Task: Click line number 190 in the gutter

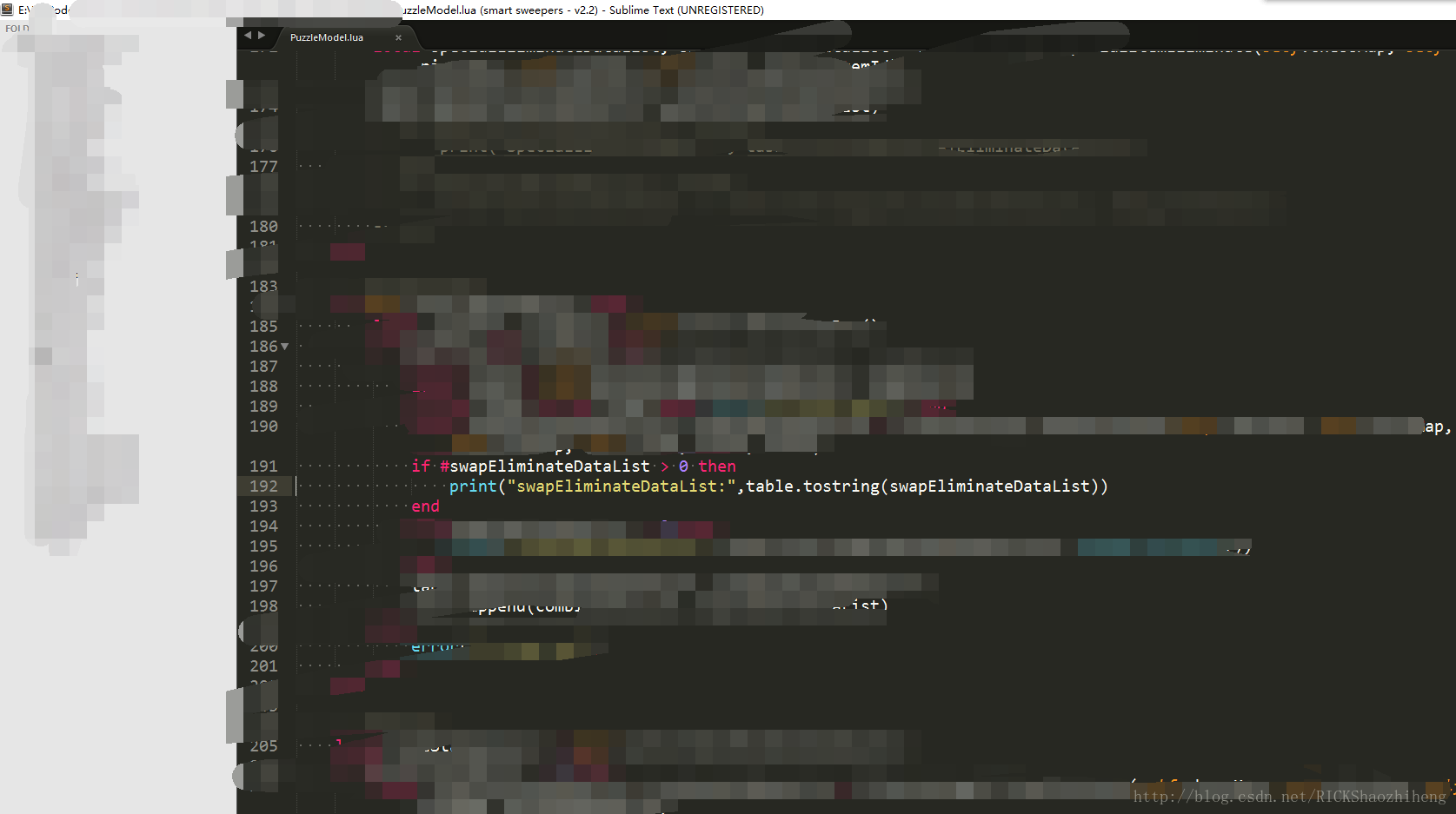Action: pos(263,427)
